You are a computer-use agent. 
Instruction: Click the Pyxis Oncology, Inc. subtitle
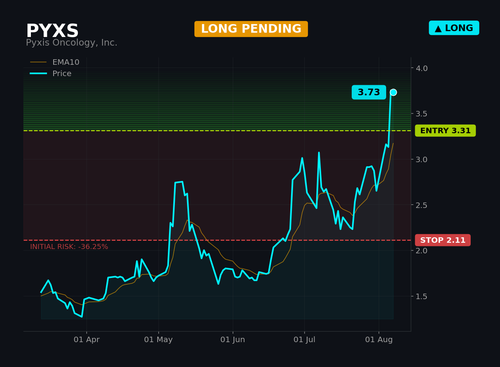(72, 43)
